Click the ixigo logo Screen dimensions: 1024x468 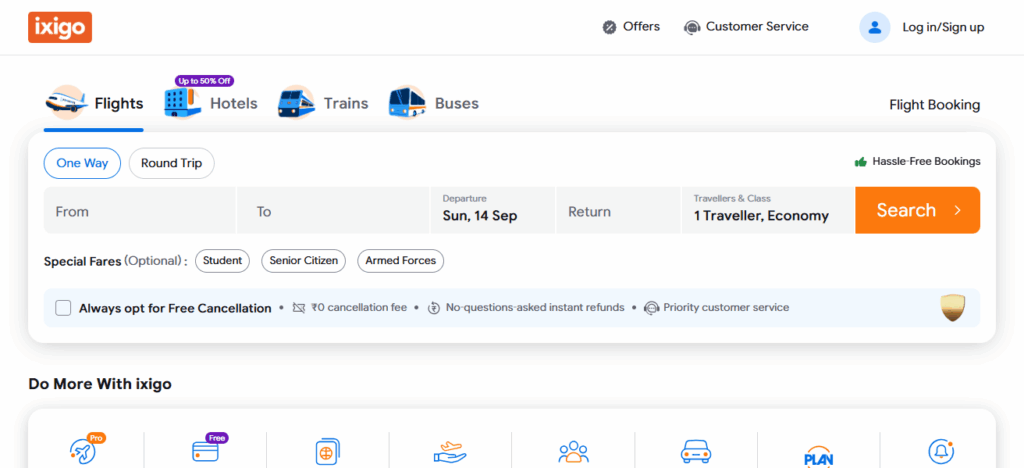pyautogui.click(x=60, y=27)
